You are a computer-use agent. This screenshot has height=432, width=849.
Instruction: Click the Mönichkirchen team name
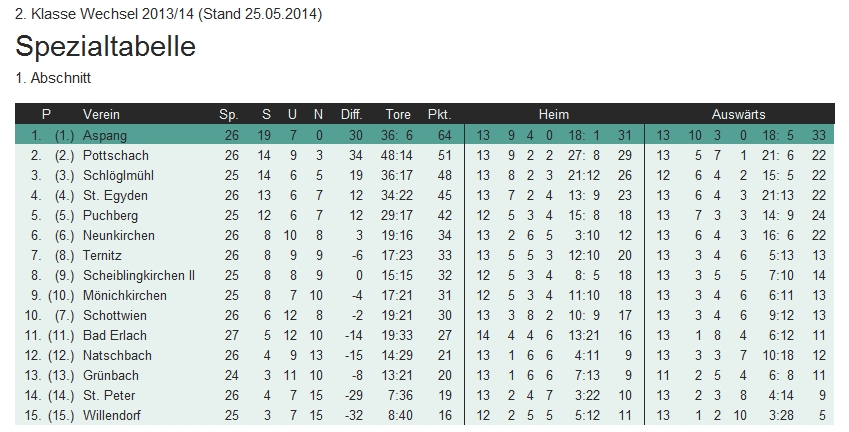click(x=124, y=295)
